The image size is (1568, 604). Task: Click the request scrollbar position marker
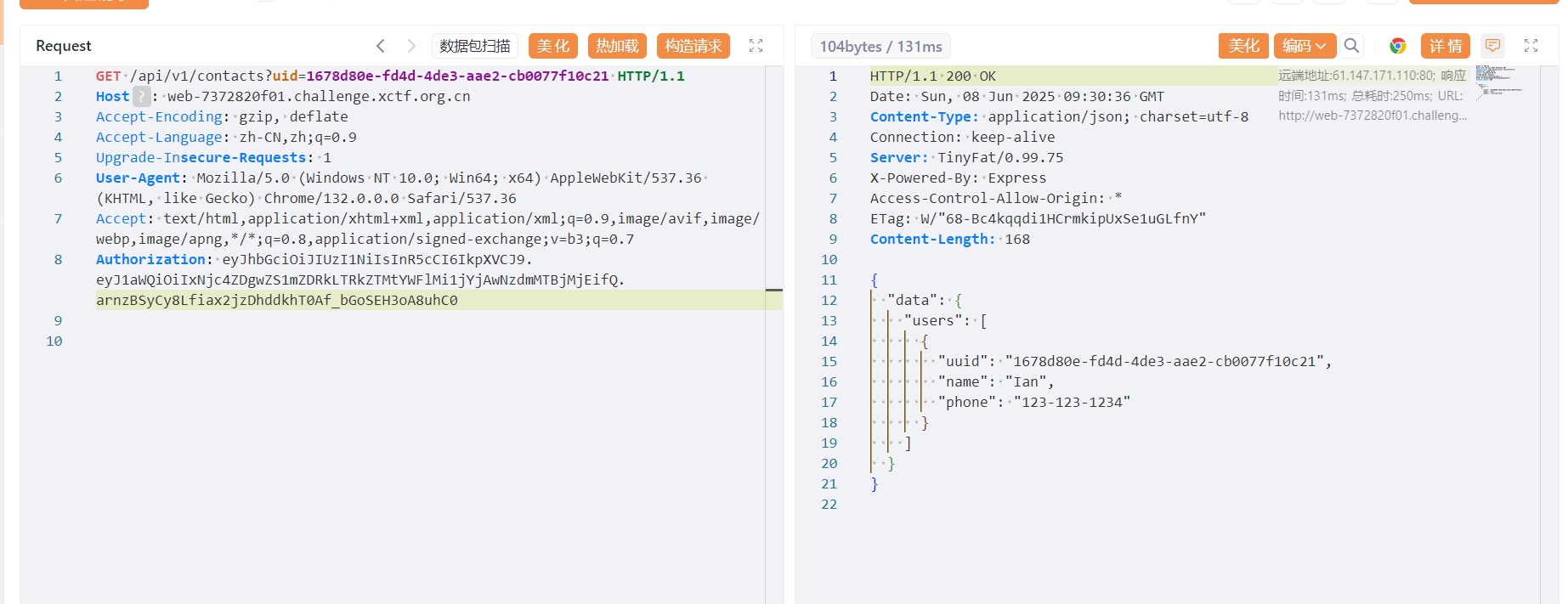tap(773, 291)
